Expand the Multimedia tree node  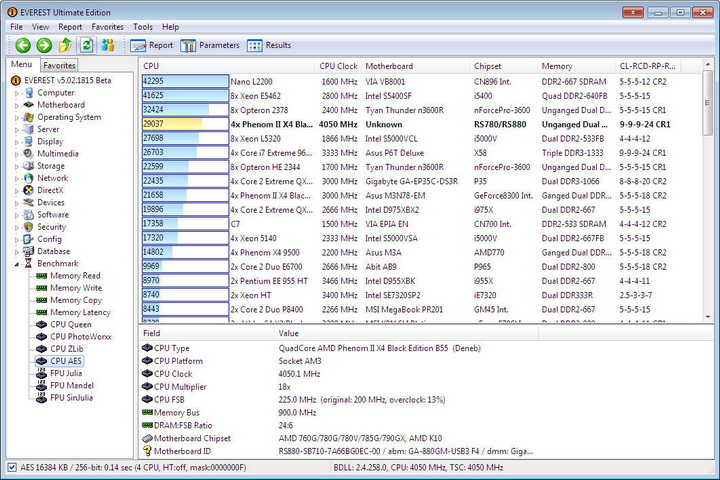[17, 154]
